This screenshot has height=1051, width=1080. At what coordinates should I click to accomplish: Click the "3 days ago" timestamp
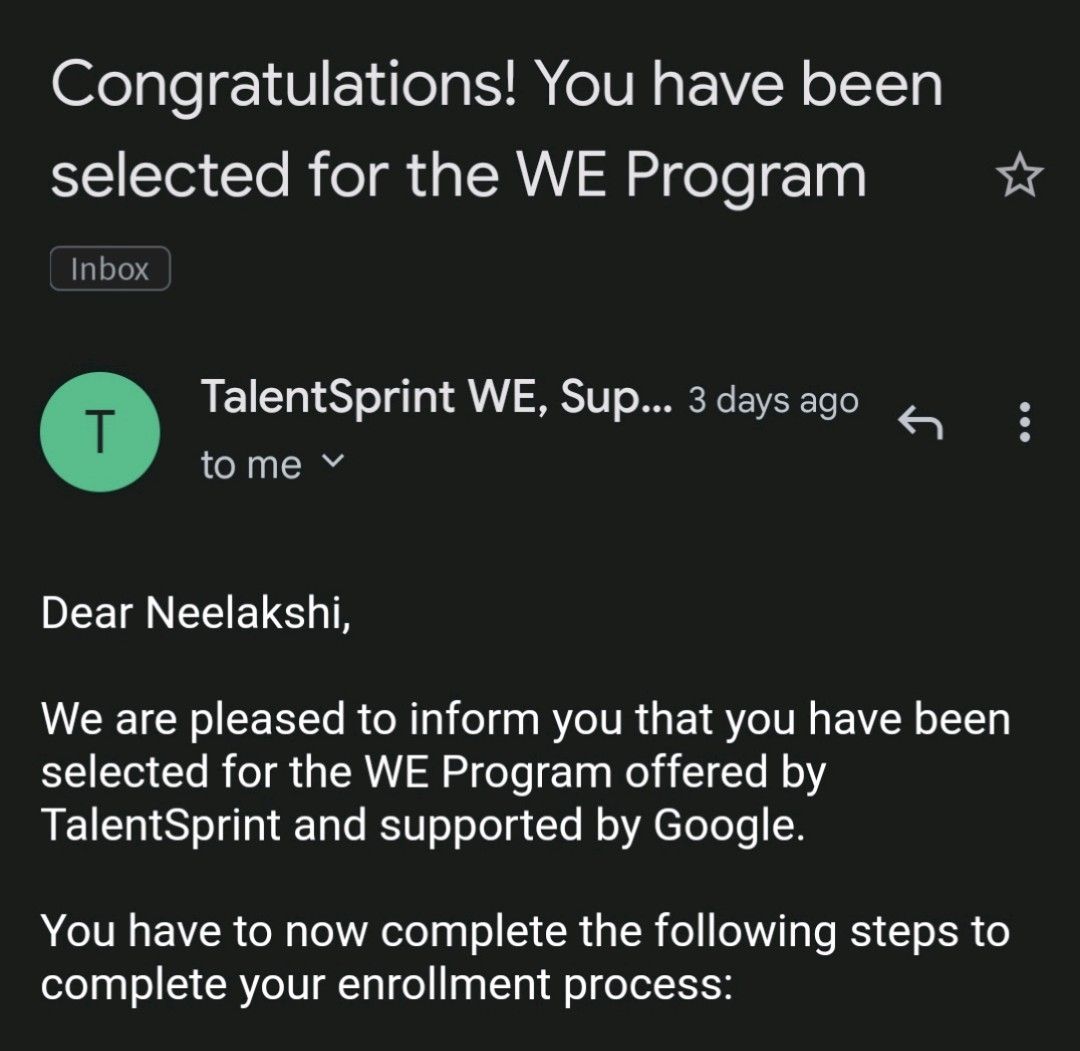coord(773,400)
